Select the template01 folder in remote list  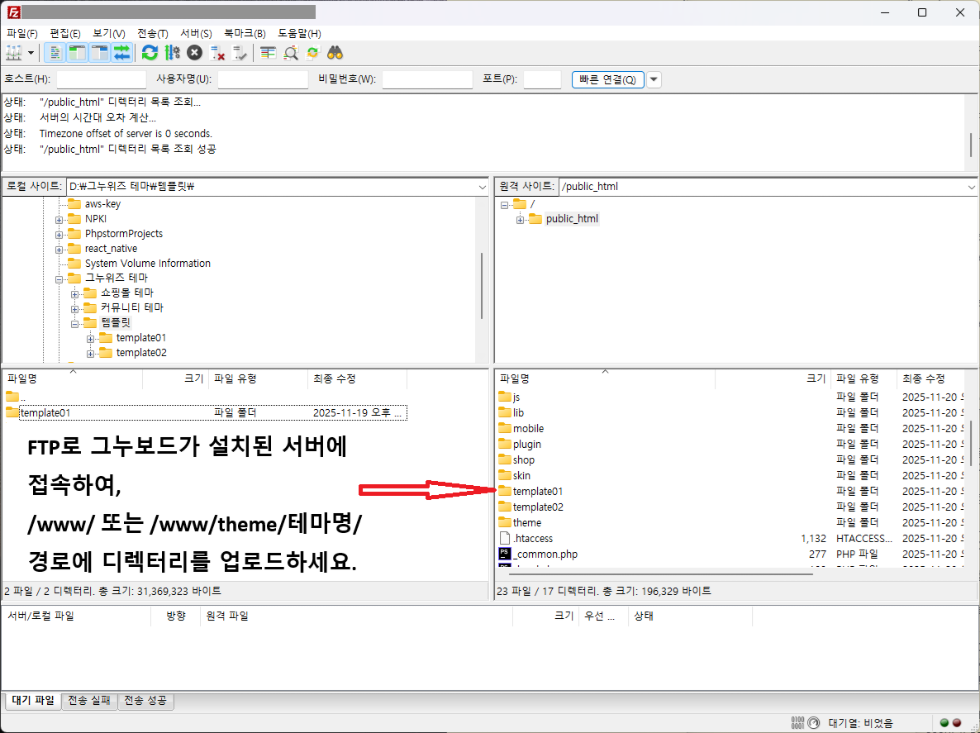click(x=537, y=491)
